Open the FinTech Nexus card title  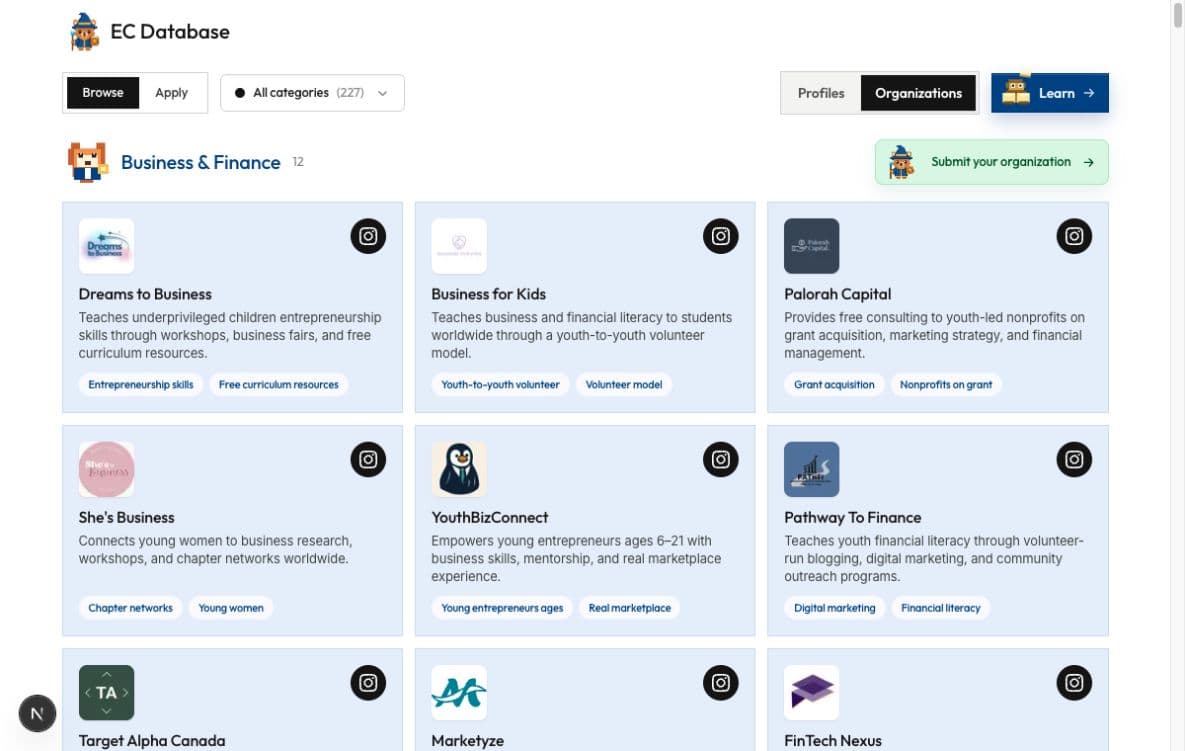833,740
